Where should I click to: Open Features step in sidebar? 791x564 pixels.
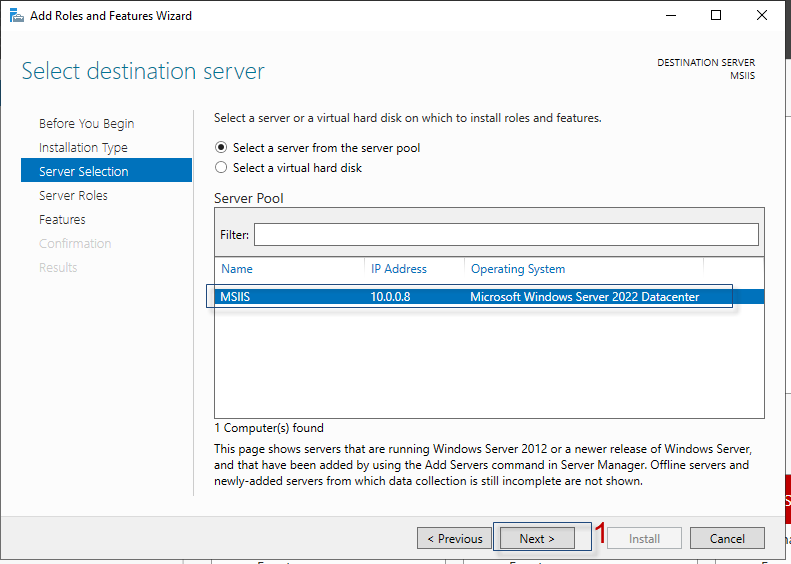62,219
